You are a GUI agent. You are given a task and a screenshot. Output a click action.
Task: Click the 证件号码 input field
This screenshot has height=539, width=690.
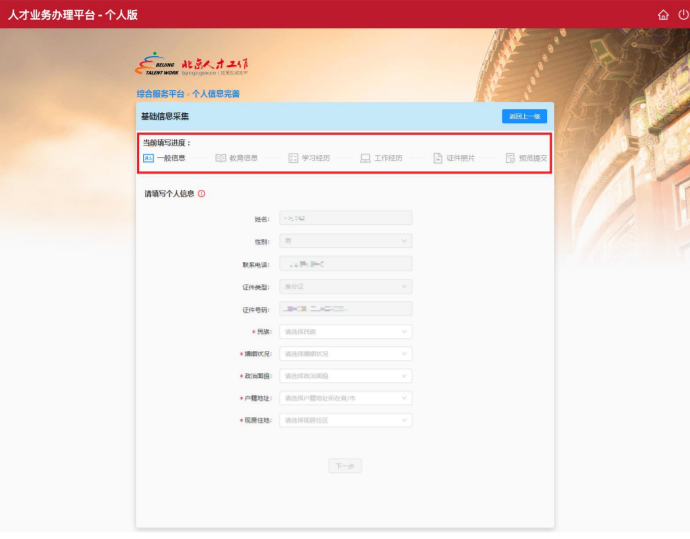point(345,309)
